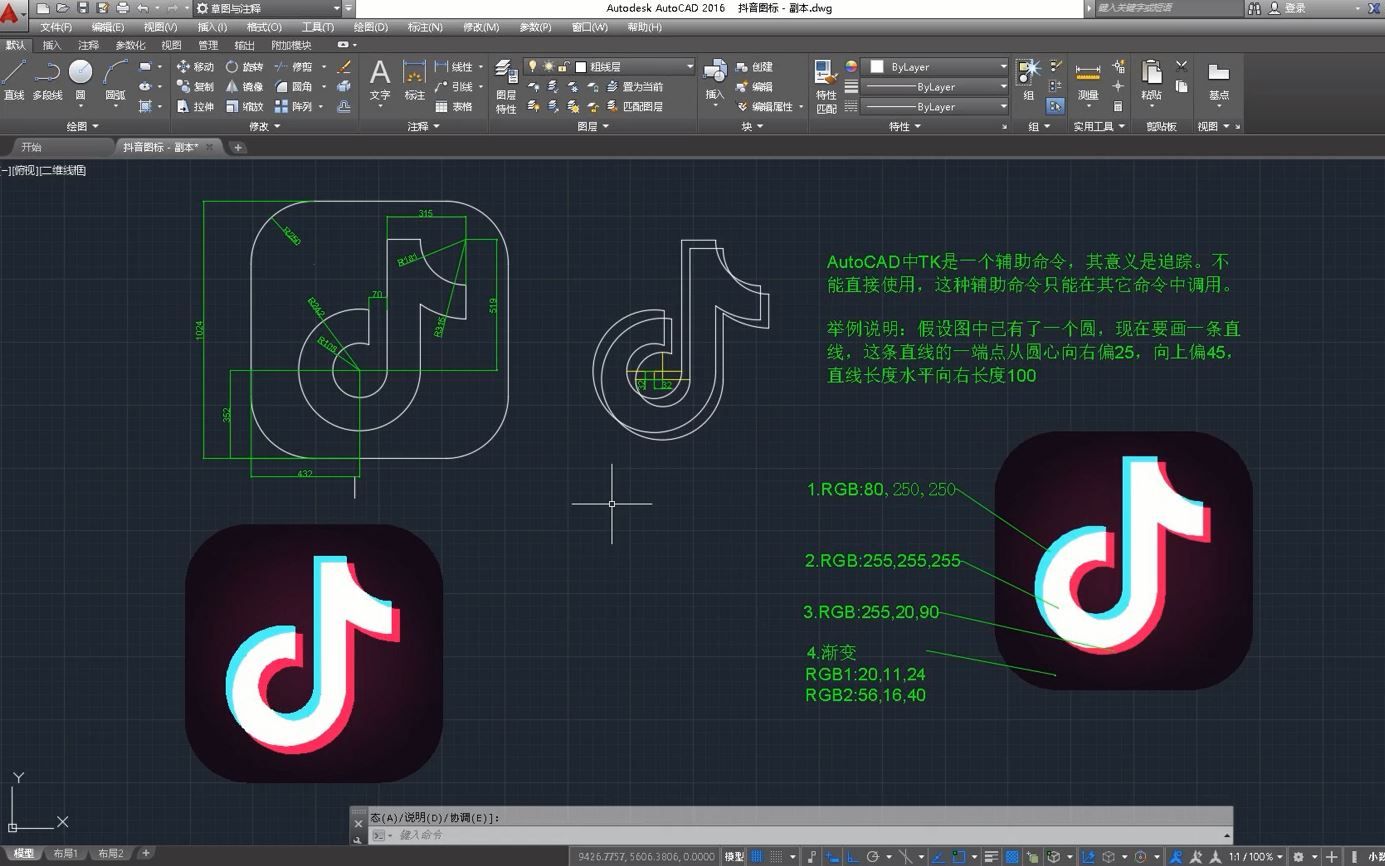1385x866 pixels.
Task: Open the 修改(M) menu
Action: point(480,27)
